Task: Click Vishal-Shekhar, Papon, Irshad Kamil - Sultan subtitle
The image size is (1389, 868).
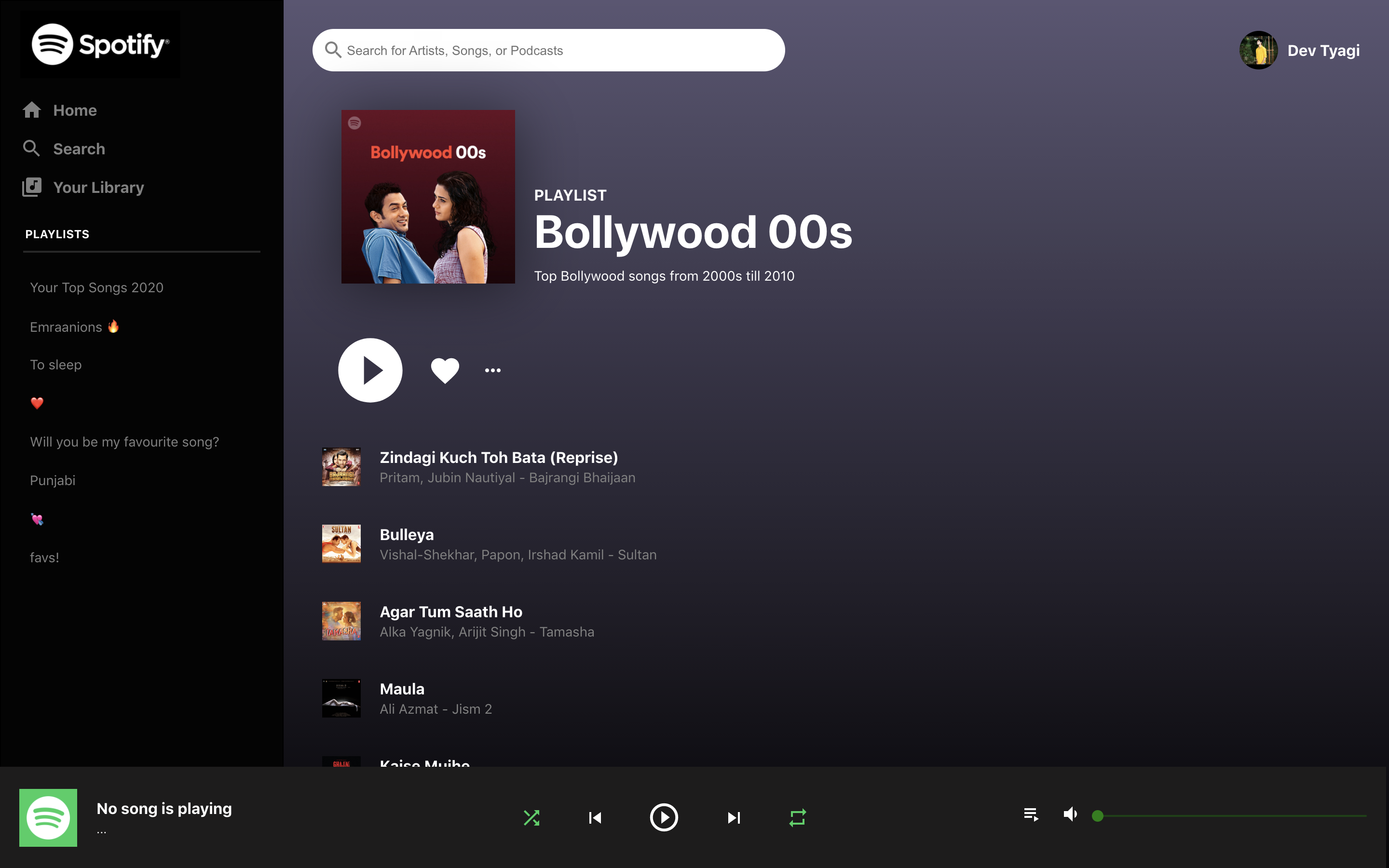Action: pos(517,555)
